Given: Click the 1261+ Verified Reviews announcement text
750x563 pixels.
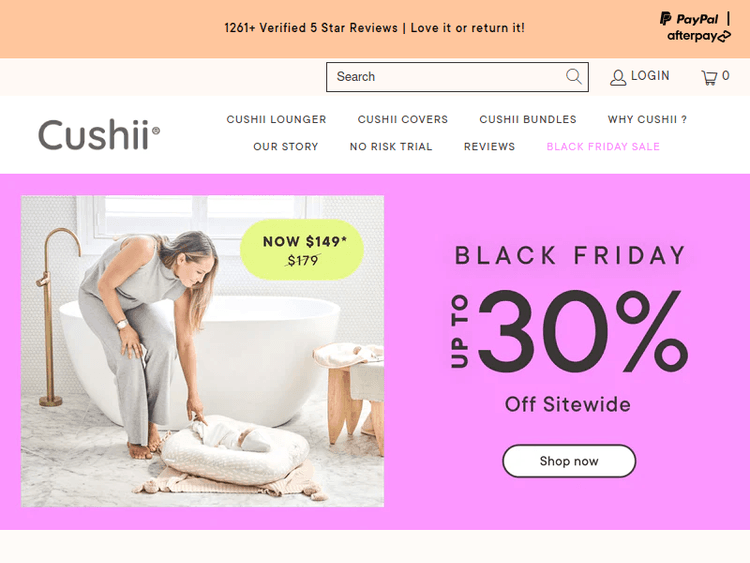Looking at the screenshot, I should (375, 28).
